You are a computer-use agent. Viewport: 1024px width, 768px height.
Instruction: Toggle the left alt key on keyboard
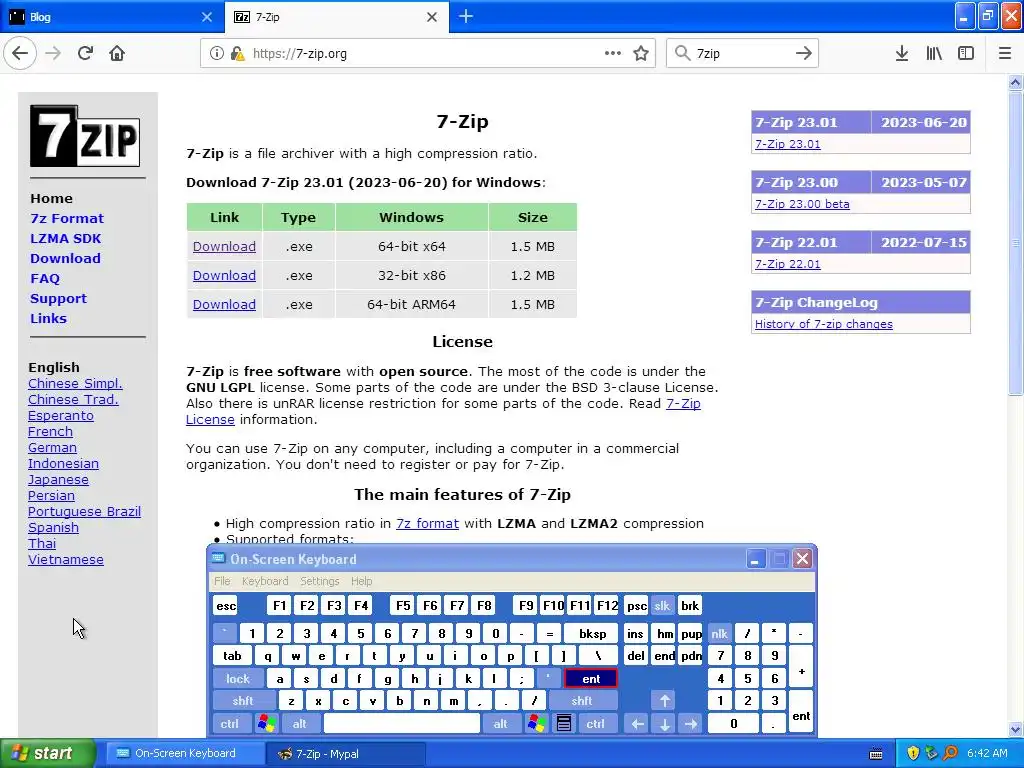[x=299, y=723]
